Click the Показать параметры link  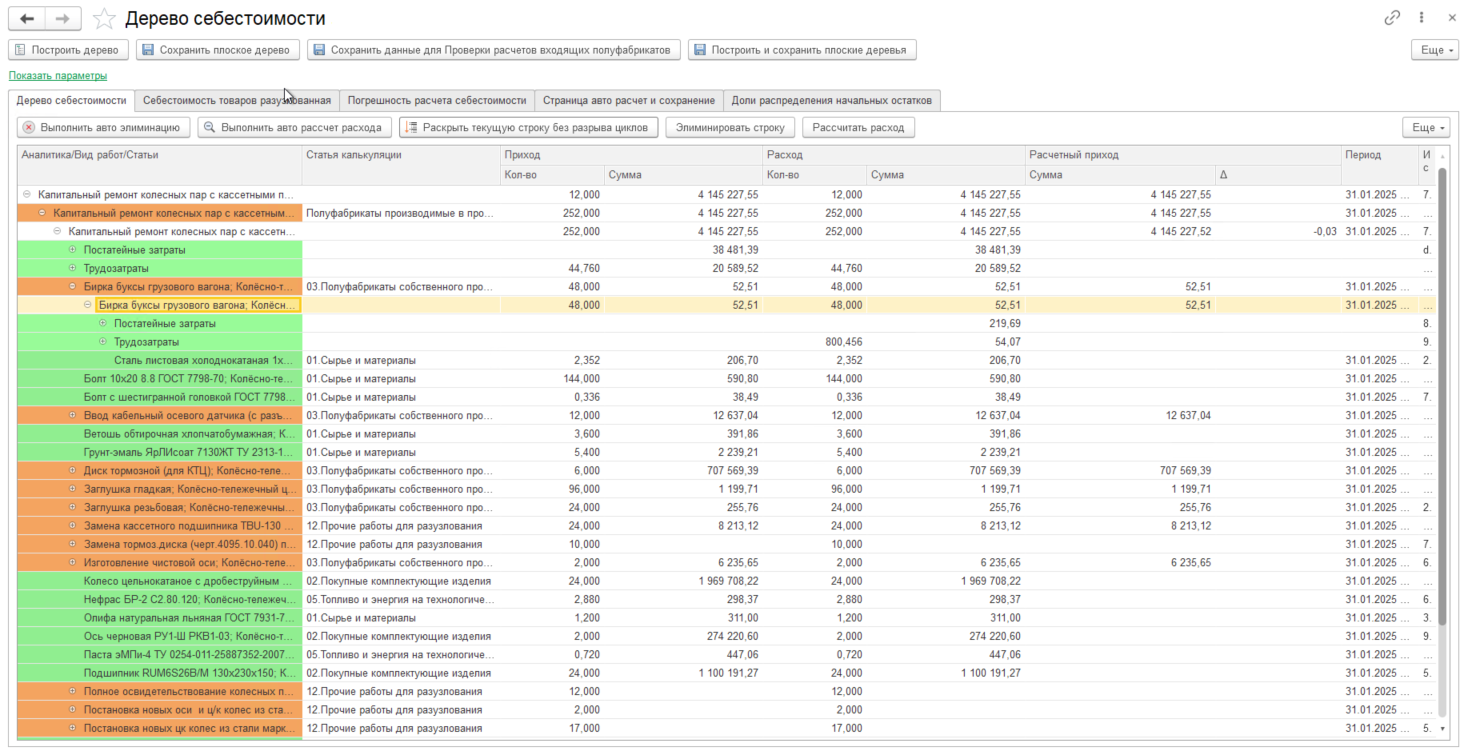click(x=58, y=76)
